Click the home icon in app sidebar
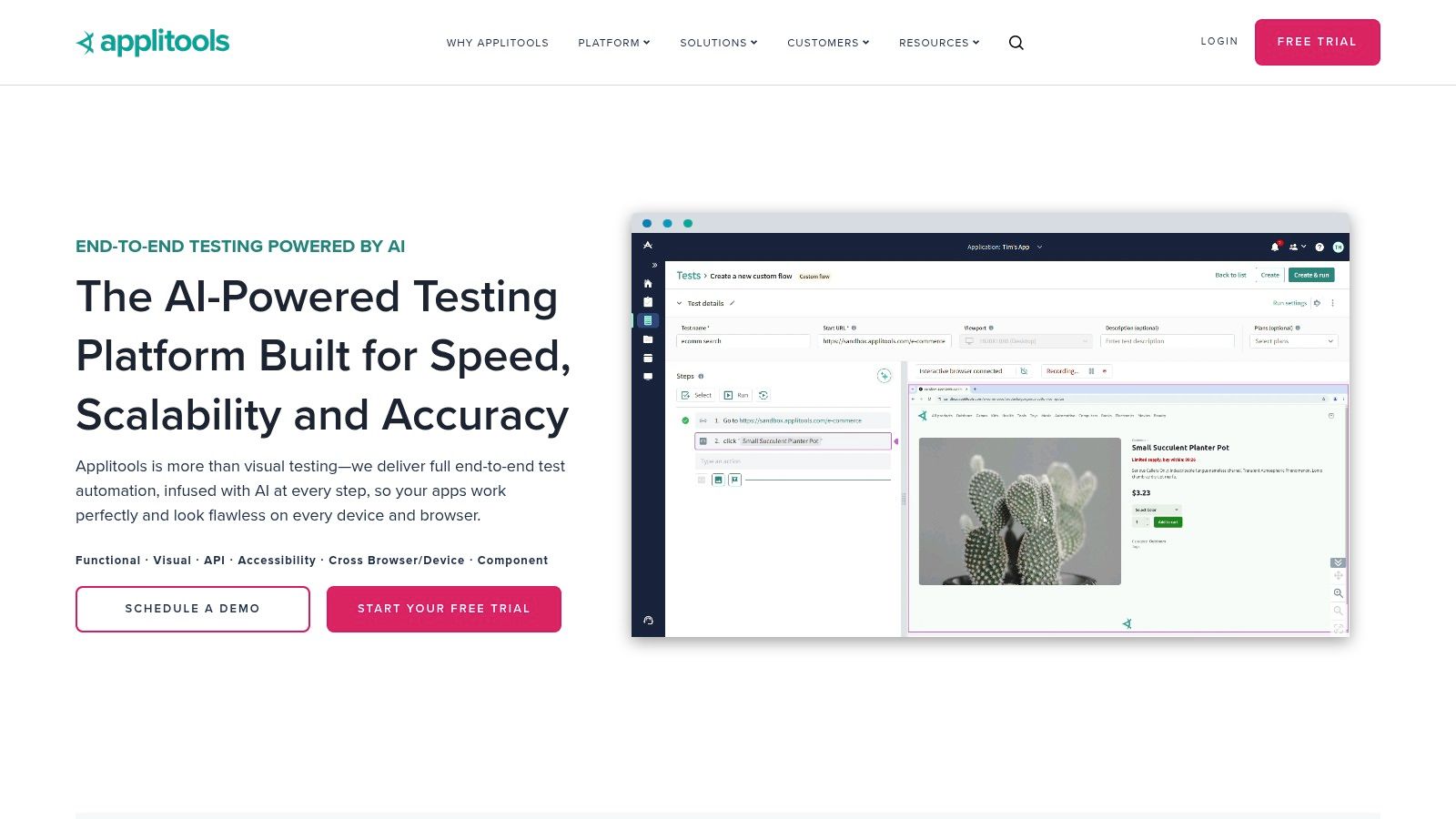This screenshot has height=819, width=1456. (x=648, y=284)
